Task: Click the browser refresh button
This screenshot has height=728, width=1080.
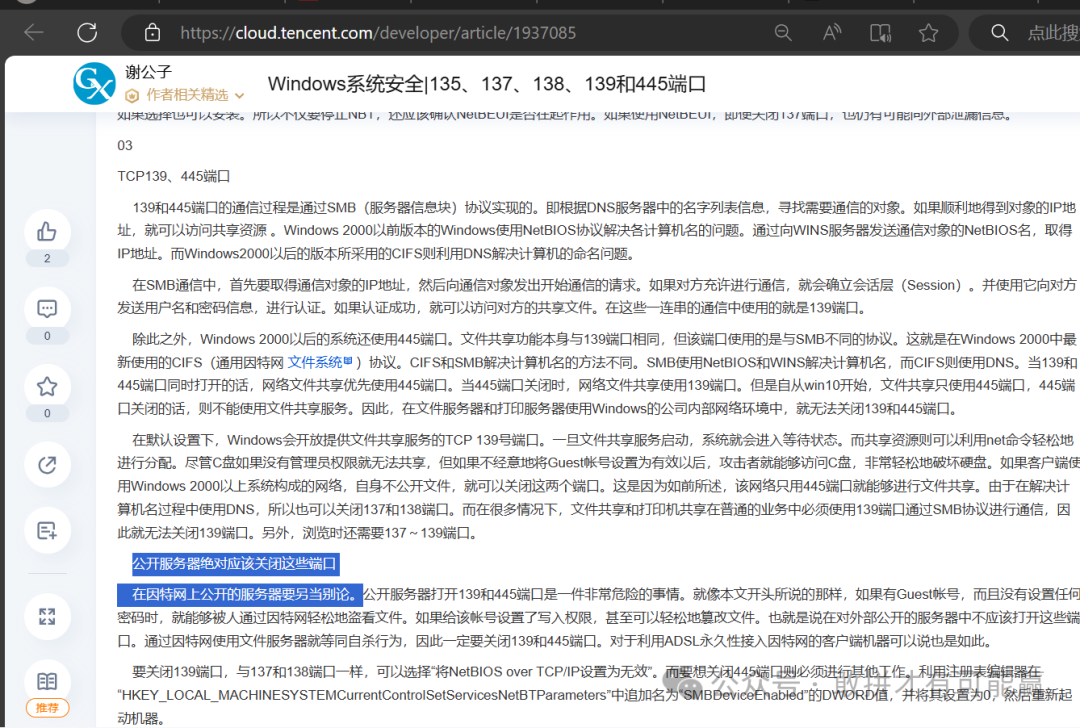Action: (x=87, y=32)
